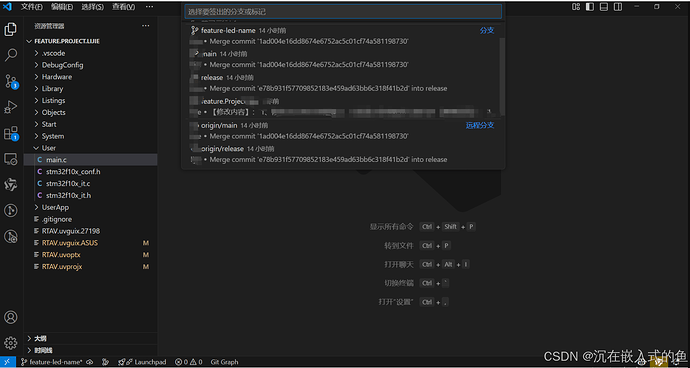
Task: Open the Search view icon
Action: (11, 55)
